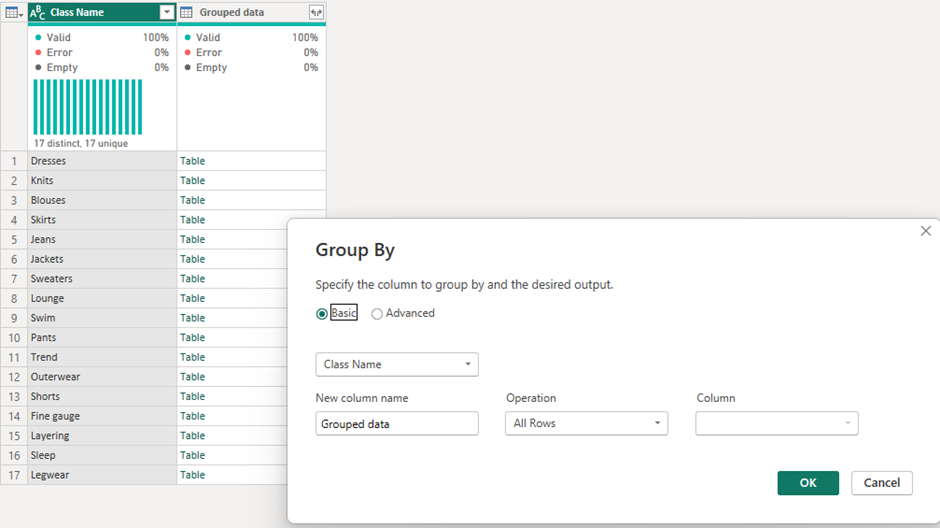Viewport: 940px width, 528px height.
Task: Select the Advanced radio option
Action: pyautogui.click(x=377, y=313)
